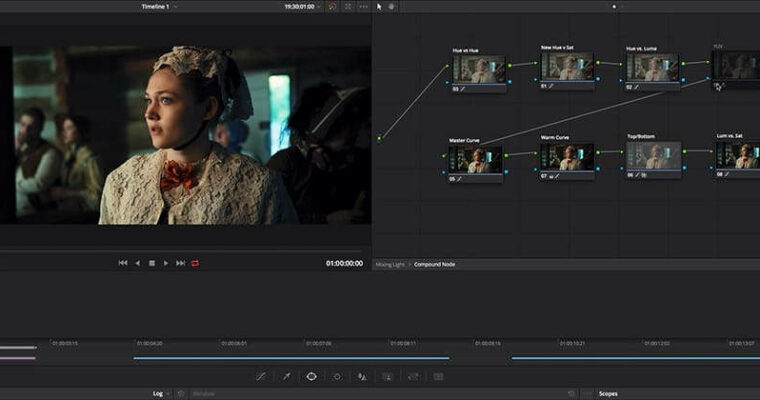Click the first blue keyframe track bar
The image size is (760, 400).
[291, 358]
